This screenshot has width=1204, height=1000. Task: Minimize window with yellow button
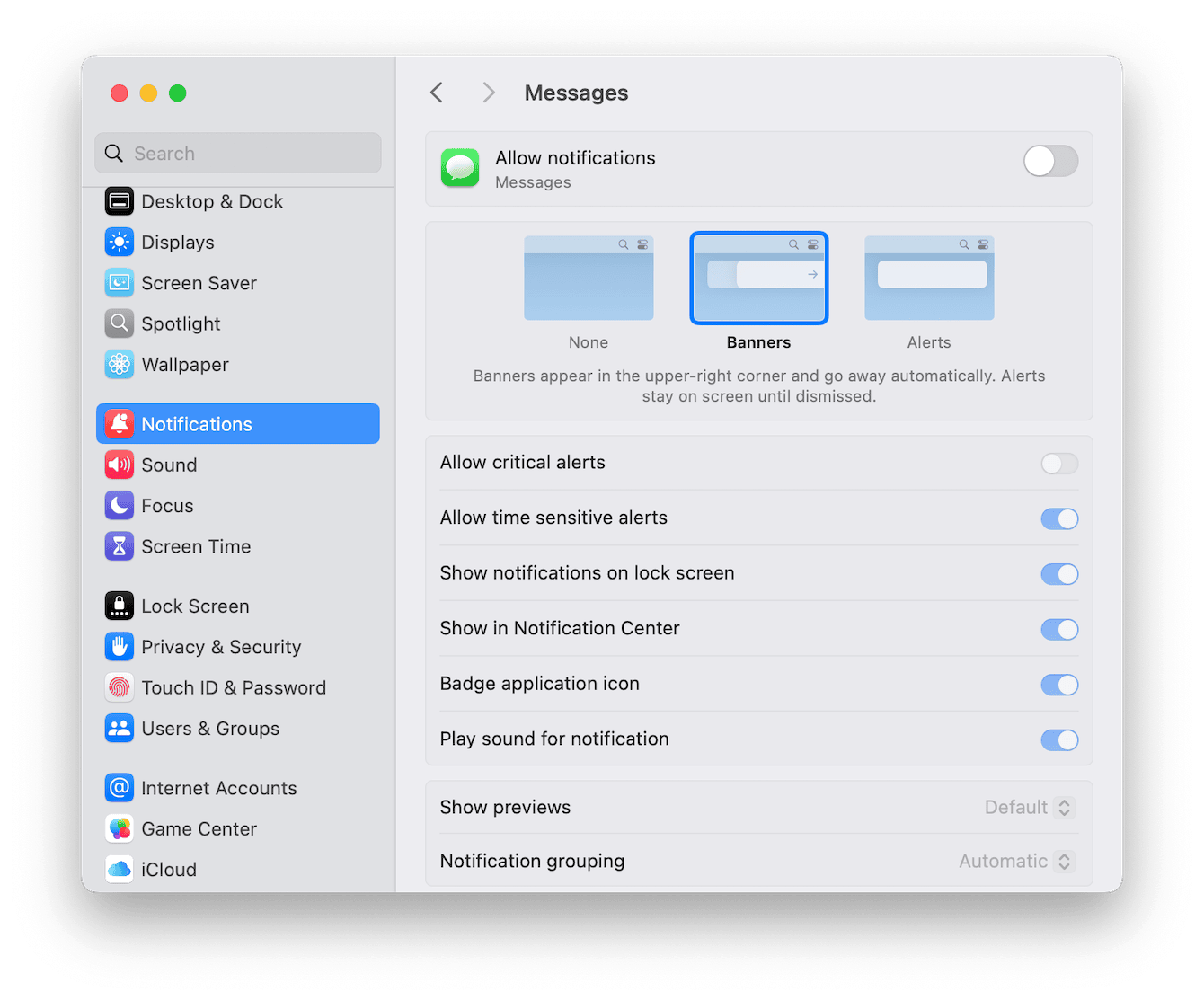(148, 93)
